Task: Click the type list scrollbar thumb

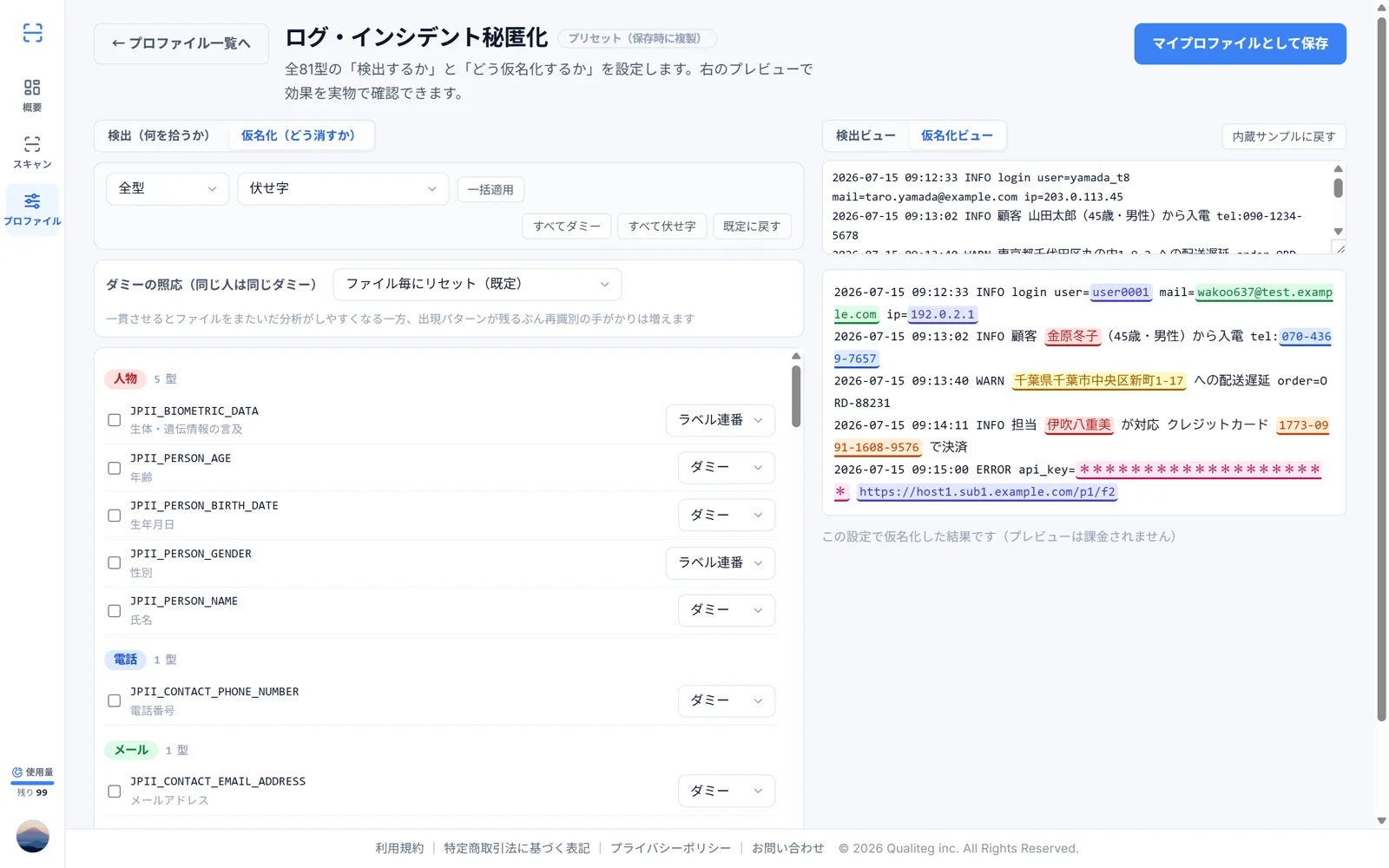Action: click(x=796, y=396)
